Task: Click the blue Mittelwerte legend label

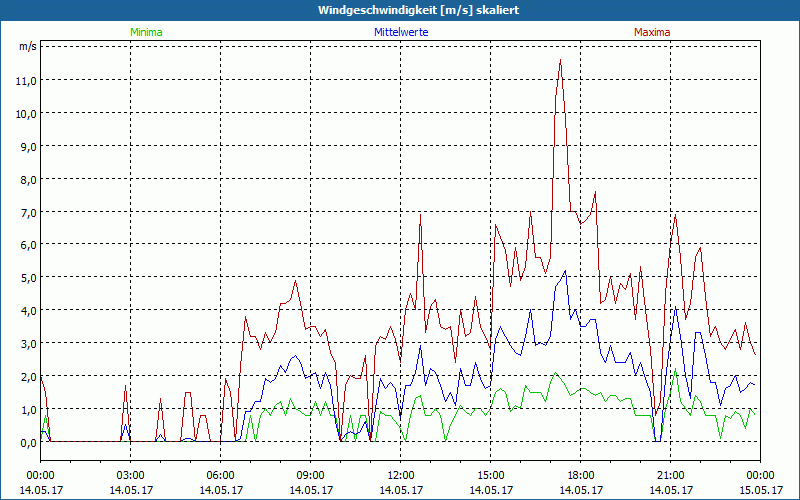Action: coord(401,32)
